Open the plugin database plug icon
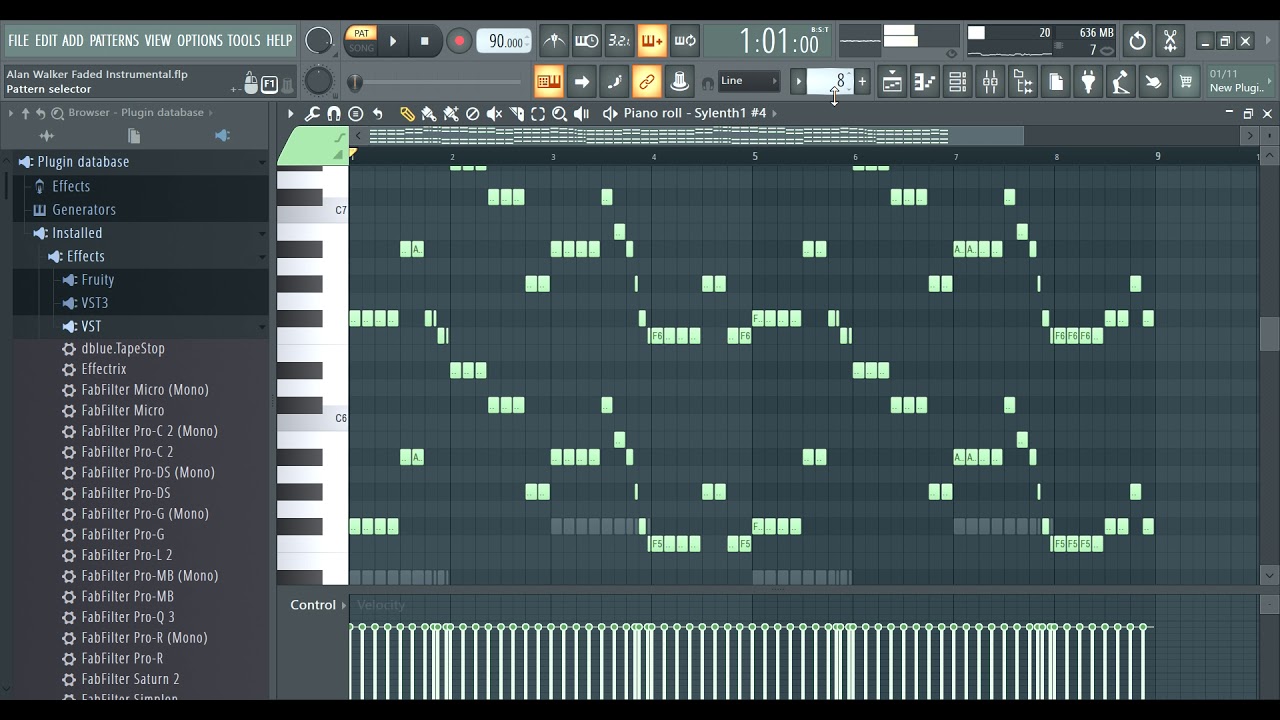The height and width of the screenshot is (720, 1280). 1088,82
